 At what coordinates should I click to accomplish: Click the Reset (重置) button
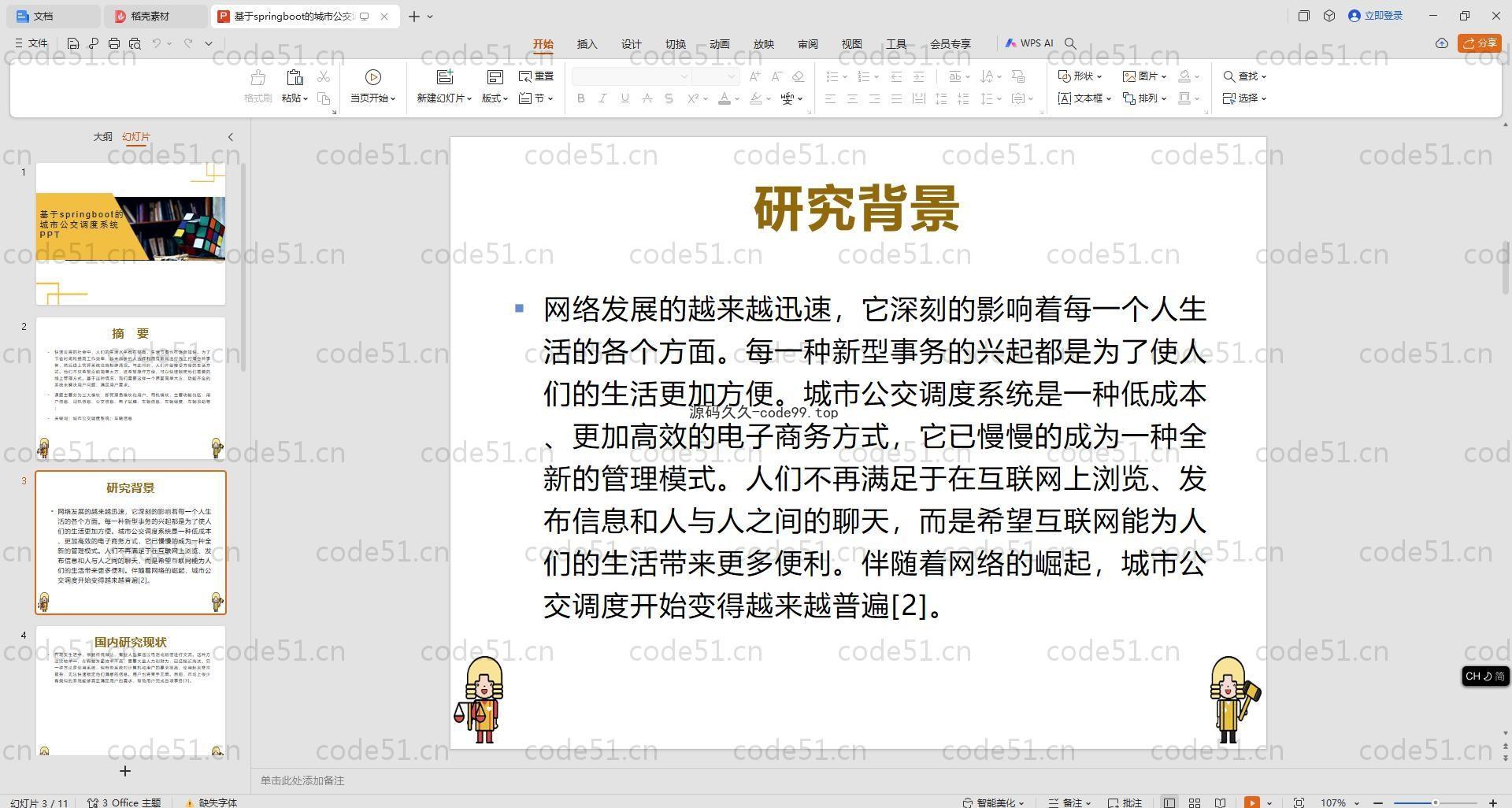(x=536, y=76)
